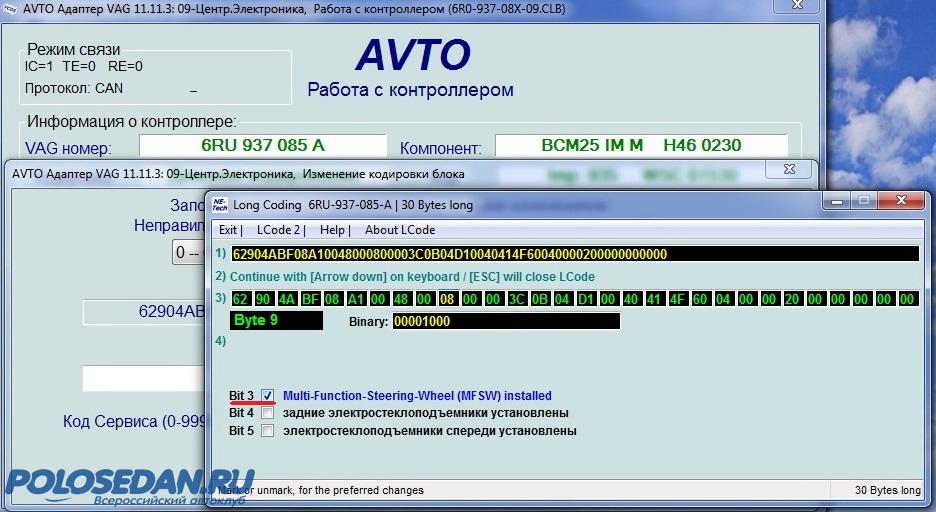Click the component field BCM25 IM M
Screen dimensions: 936x512
click(640, 146)
